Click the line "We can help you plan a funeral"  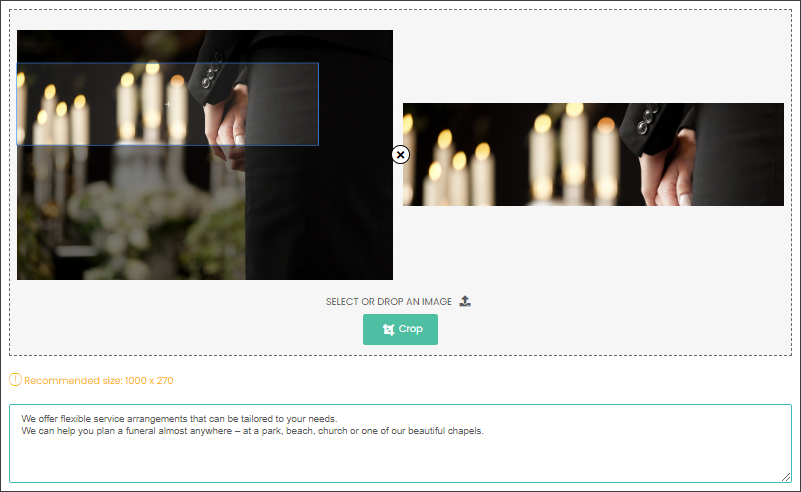[x=252, y=431]
